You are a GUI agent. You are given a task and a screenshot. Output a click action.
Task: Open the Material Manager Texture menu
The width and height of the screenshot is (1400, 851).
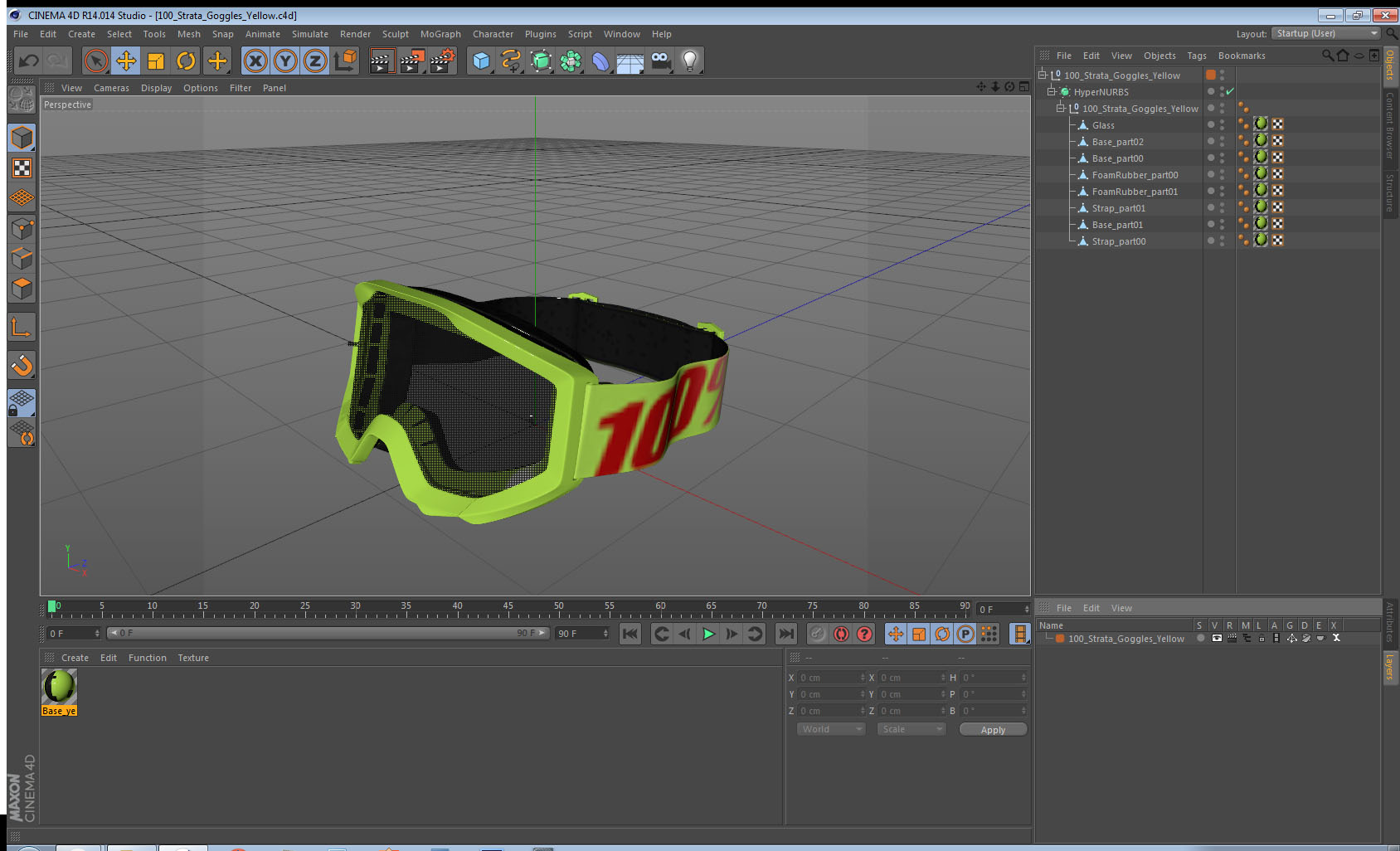pos(193,658)
